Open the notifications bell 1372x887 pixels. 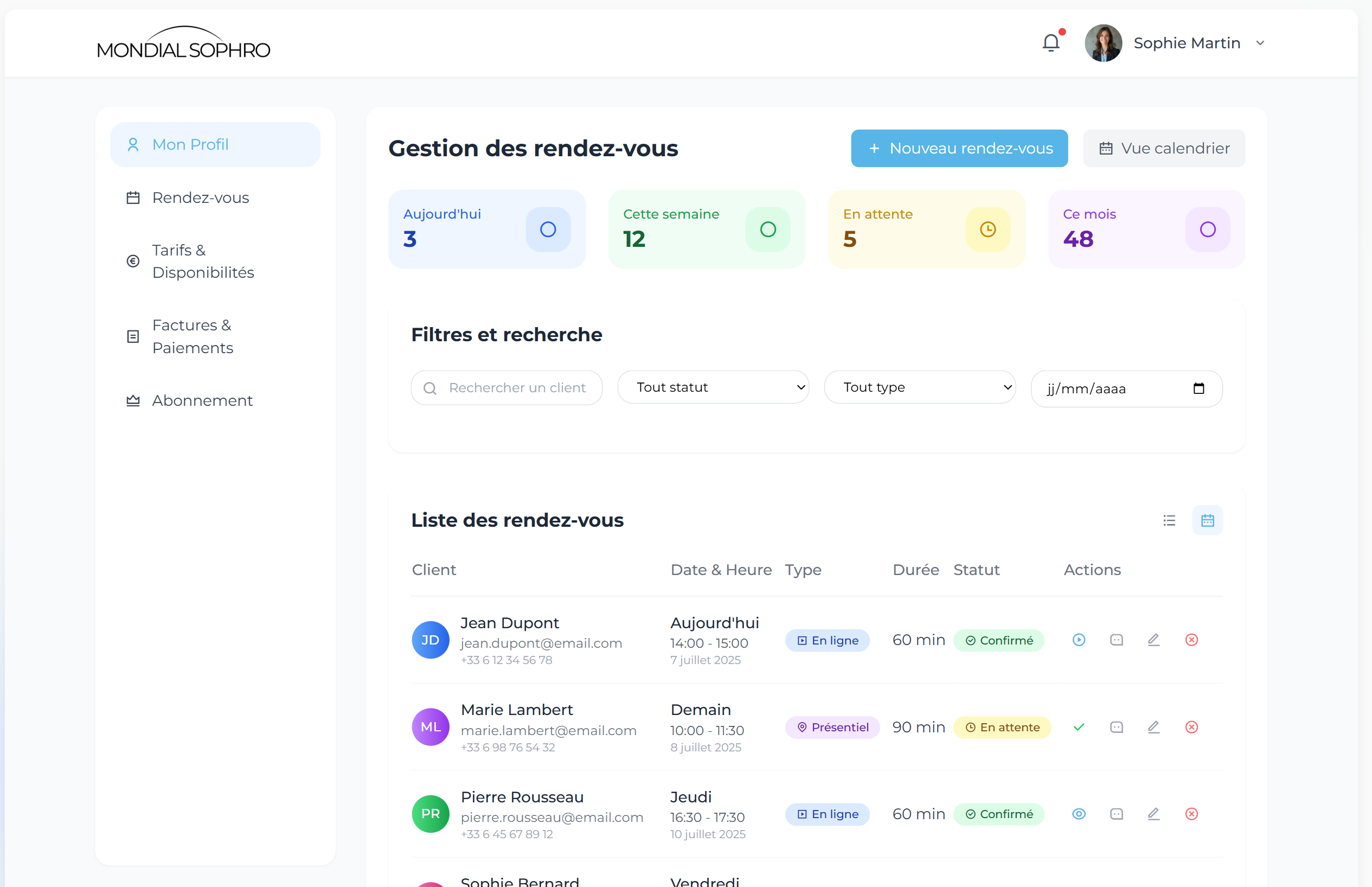click(x=1051, y=42)
